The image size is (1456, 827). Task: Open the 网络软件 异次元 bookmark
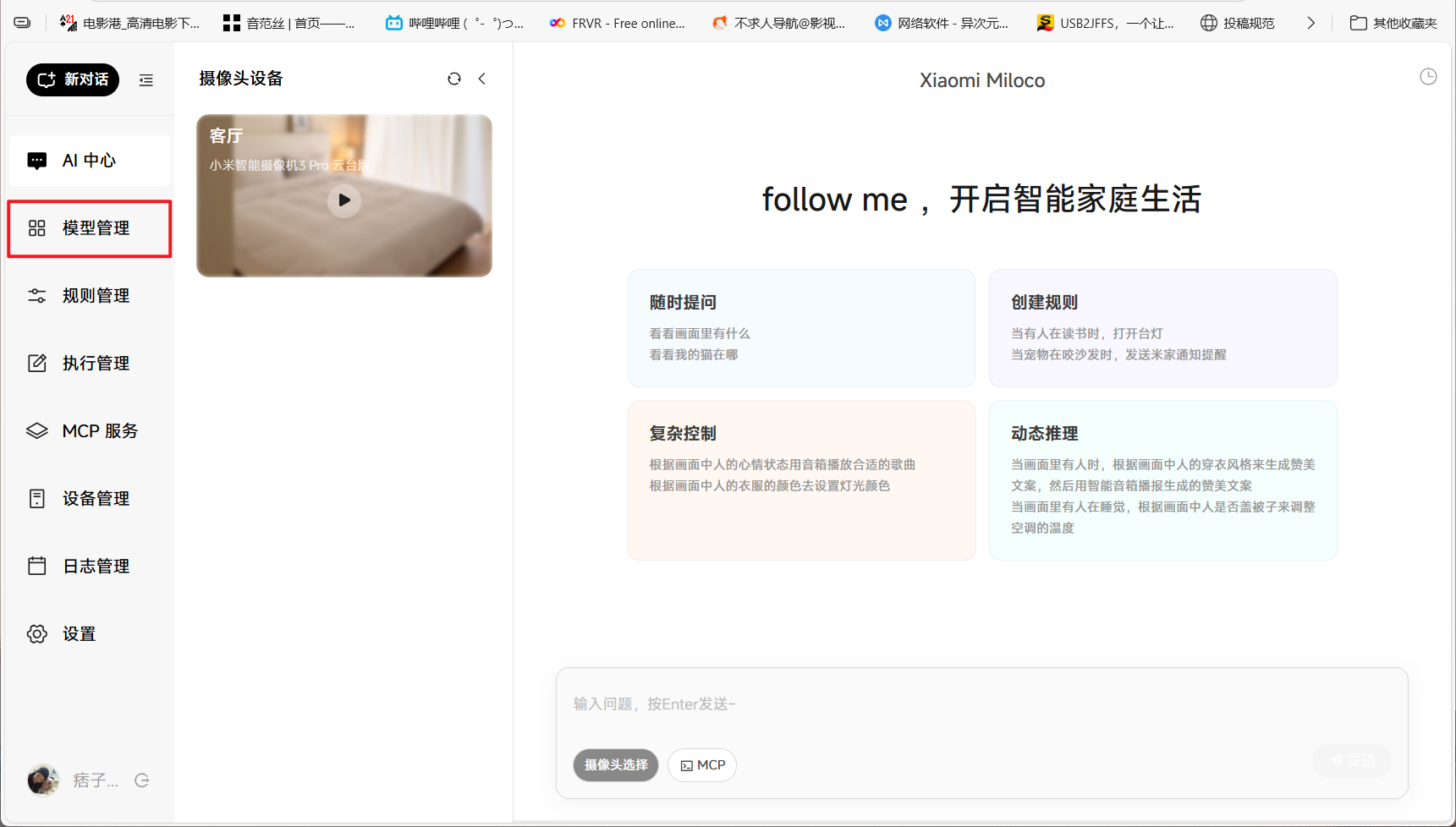942,23
